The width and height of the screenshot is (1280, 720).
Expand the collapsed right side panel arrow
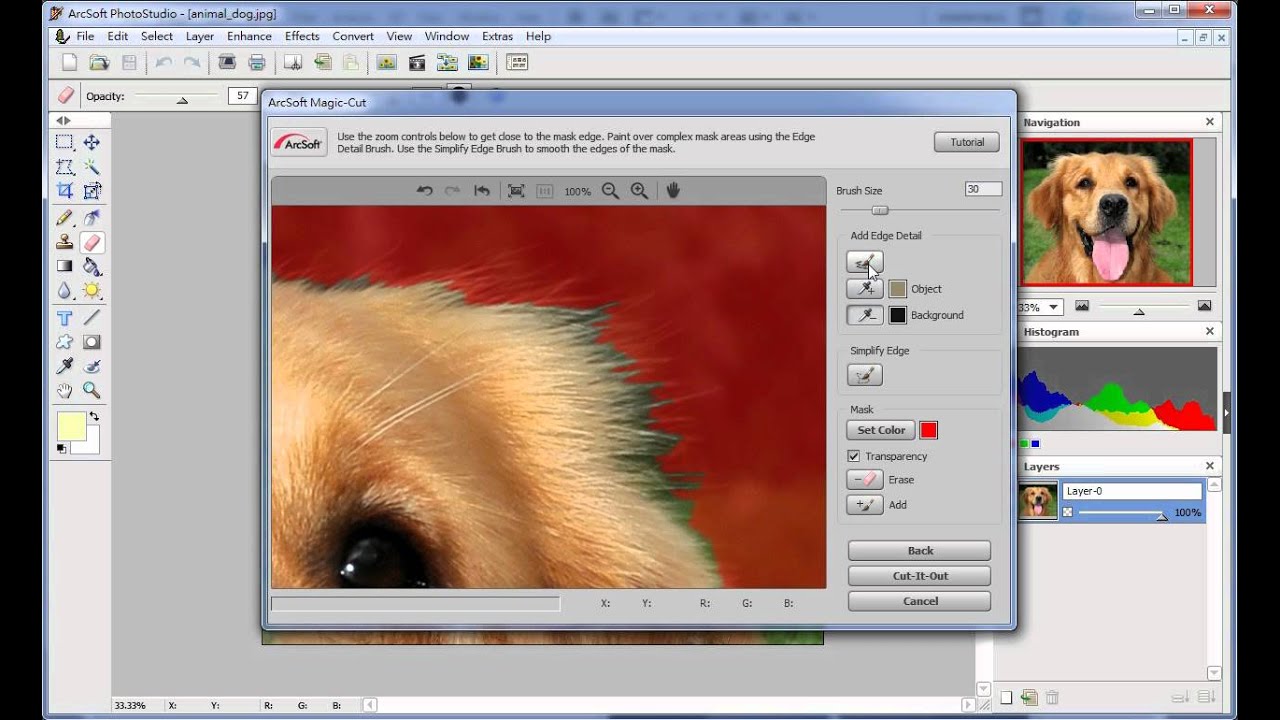[x=1226, y=412]
